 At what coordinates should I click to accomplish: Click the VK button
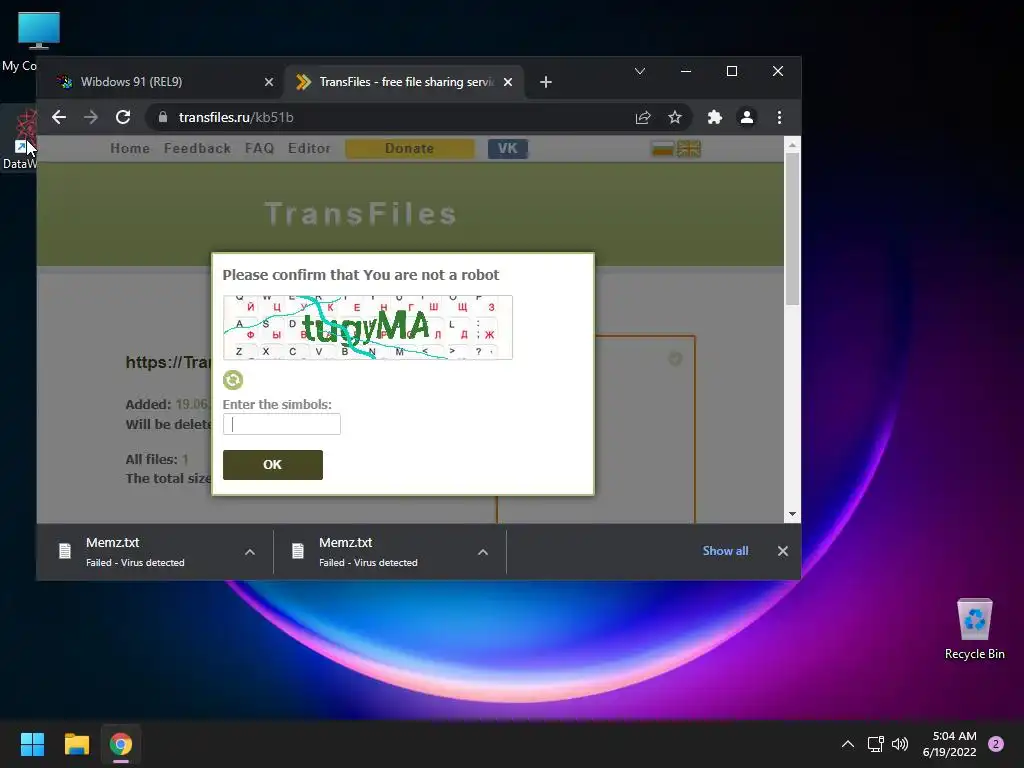pyautogui.click(x=507, y=148)
